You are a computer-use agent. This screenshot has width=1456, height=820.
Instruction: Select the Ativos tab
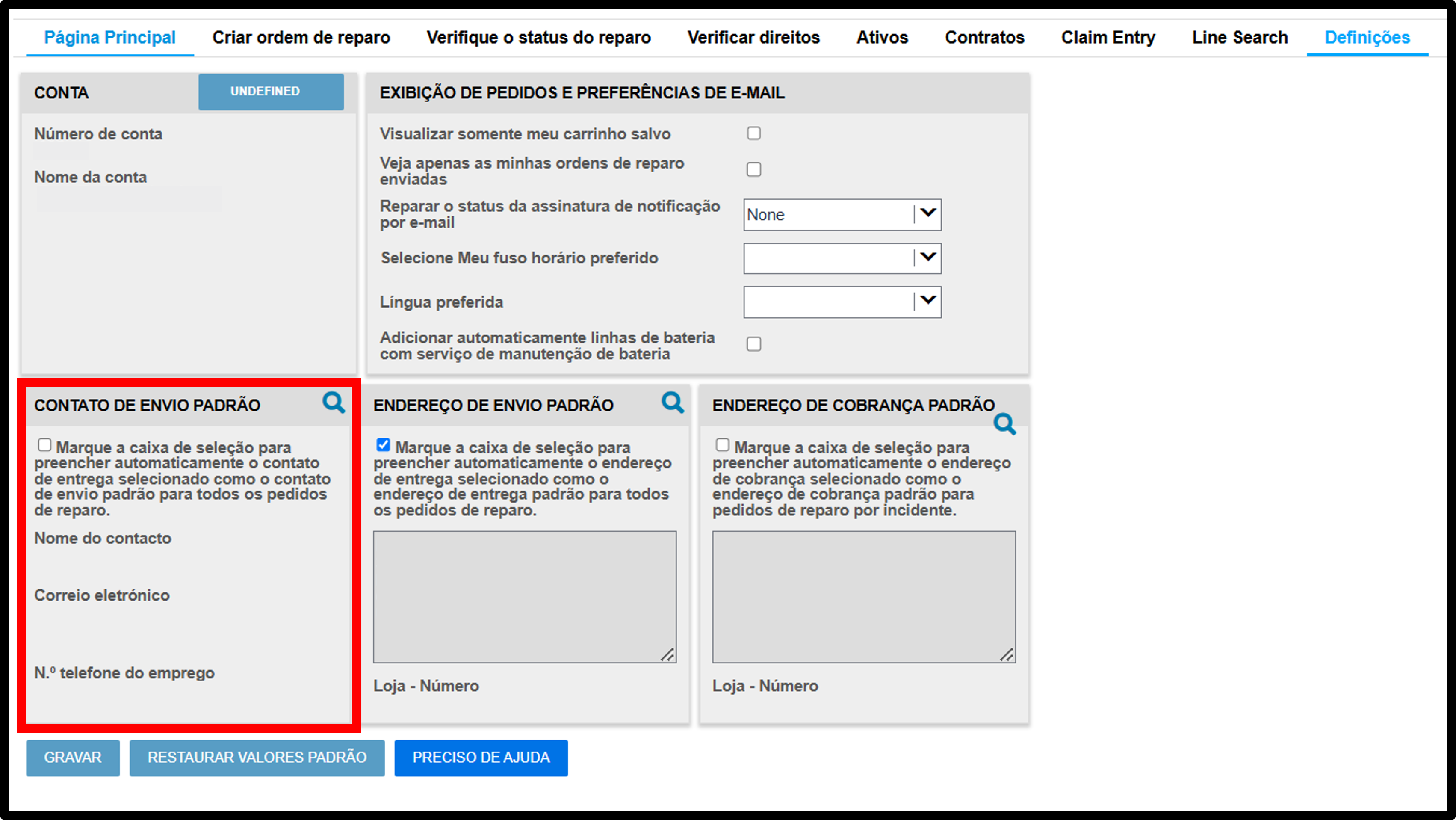[882, 37]
